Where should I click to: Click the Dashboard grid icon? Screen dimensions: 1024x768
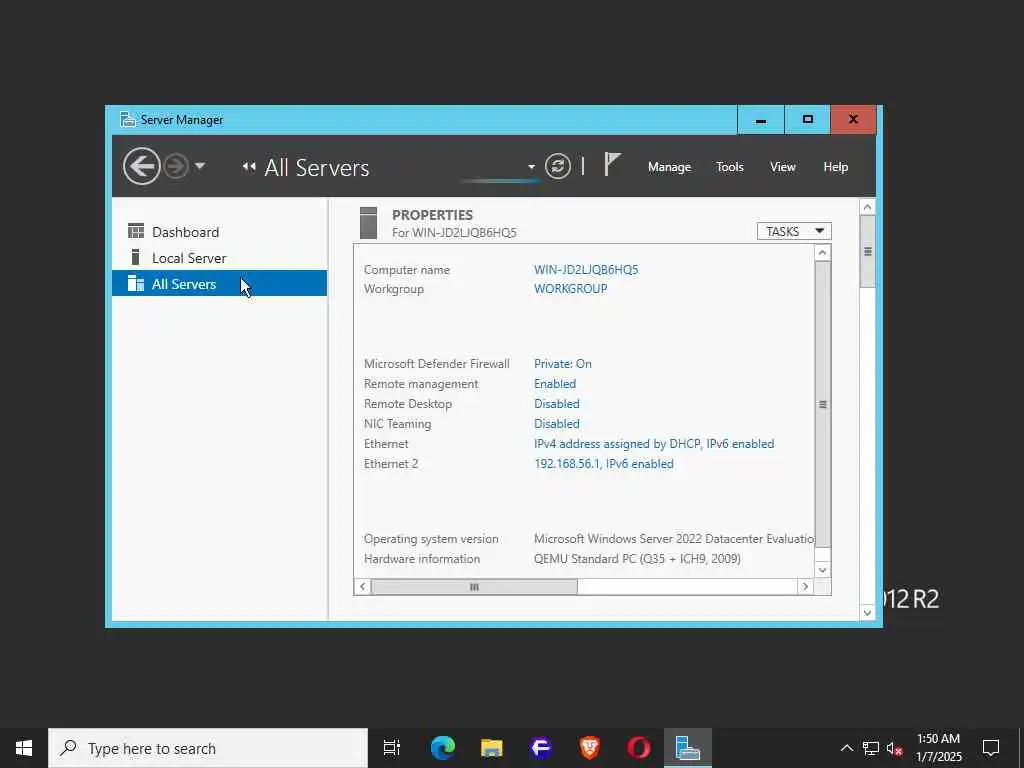[136, 231]
